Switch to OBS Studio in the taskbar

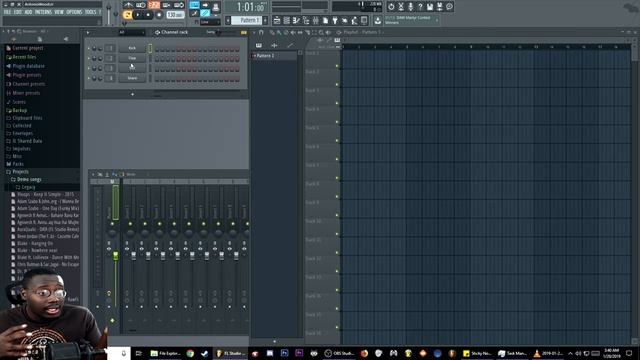339,353
